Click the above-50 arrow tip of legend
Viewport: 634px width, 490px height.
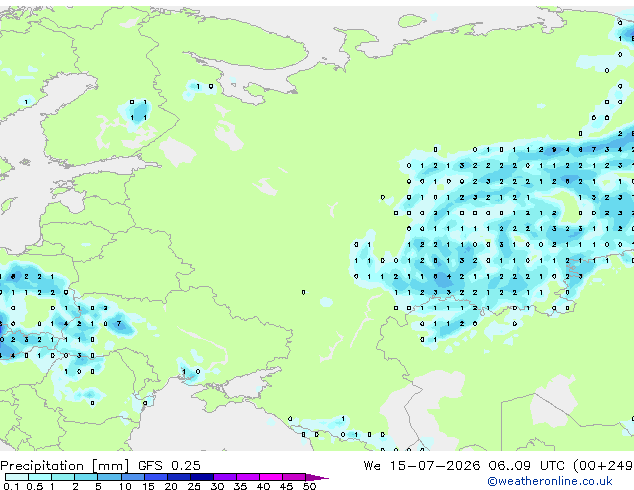[317, 477]
